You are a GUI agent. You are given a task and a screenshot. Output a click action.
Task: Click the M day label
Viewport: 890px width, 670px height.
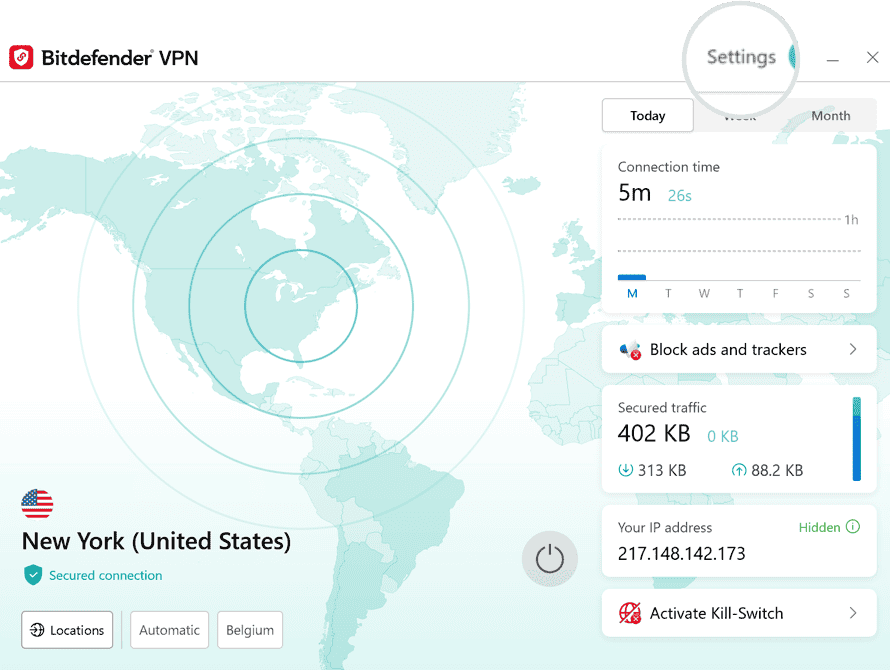[x=632, y=294]
